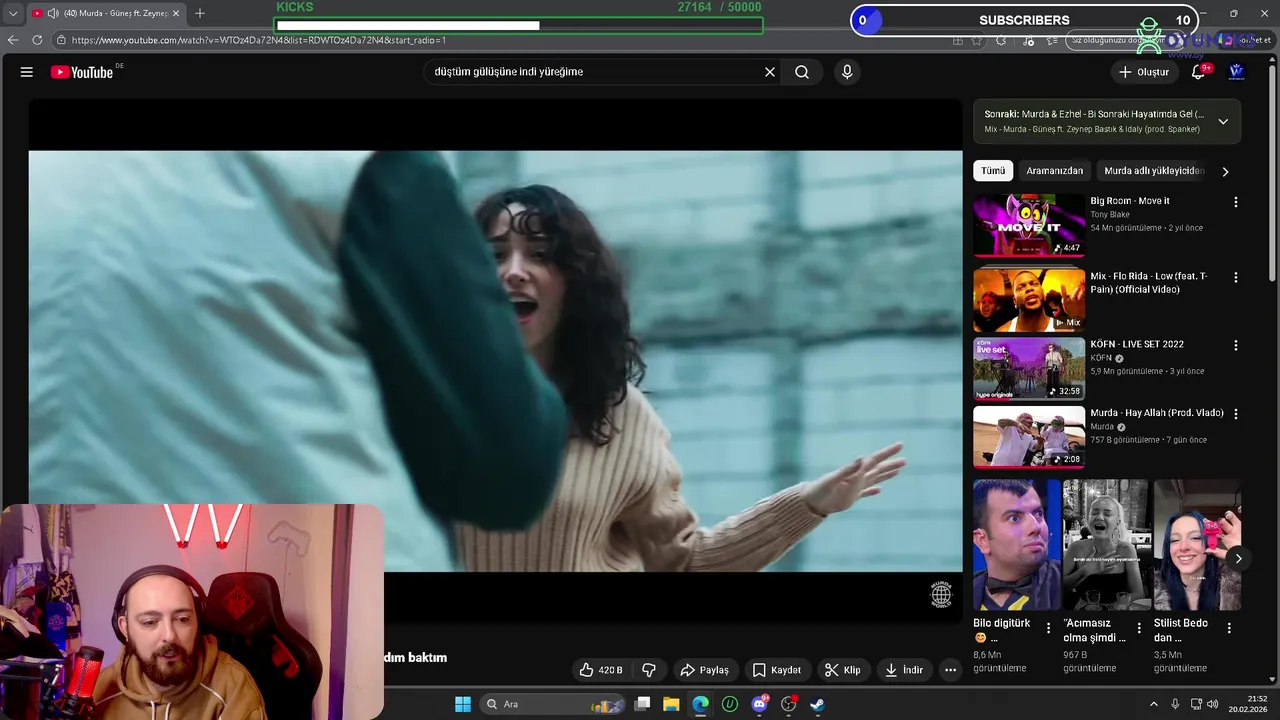
Task: Expand the Sonraki playlist panel chevron
Action: coord(1223,122)
